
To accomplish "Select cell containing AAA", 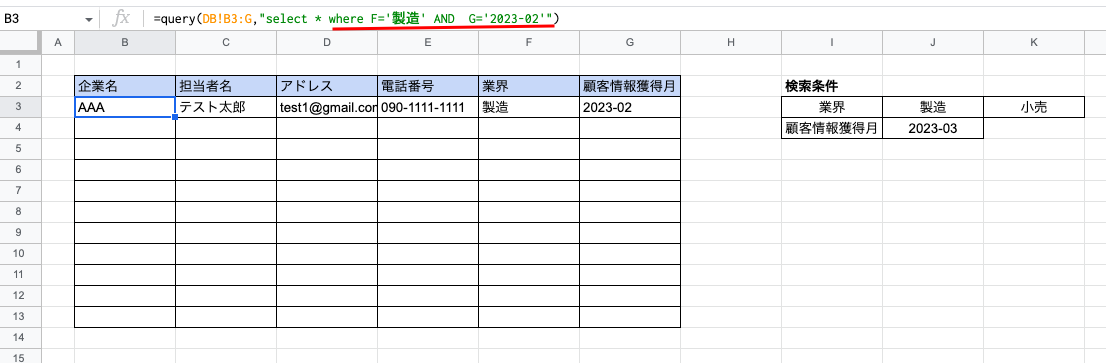I will (x=125, y=107).
